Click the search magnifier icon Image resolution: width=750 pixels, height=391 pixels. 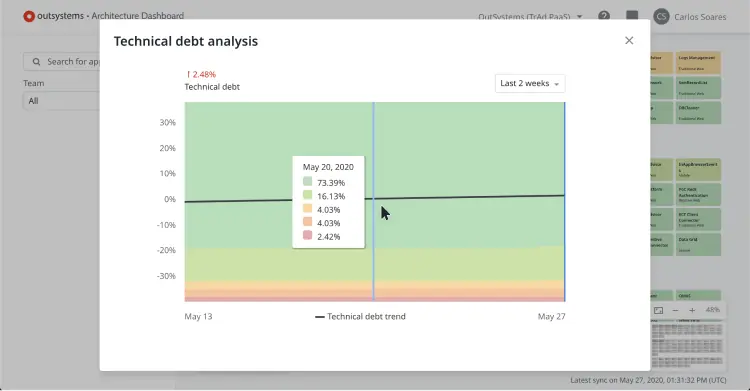click(x=36, y=62)
